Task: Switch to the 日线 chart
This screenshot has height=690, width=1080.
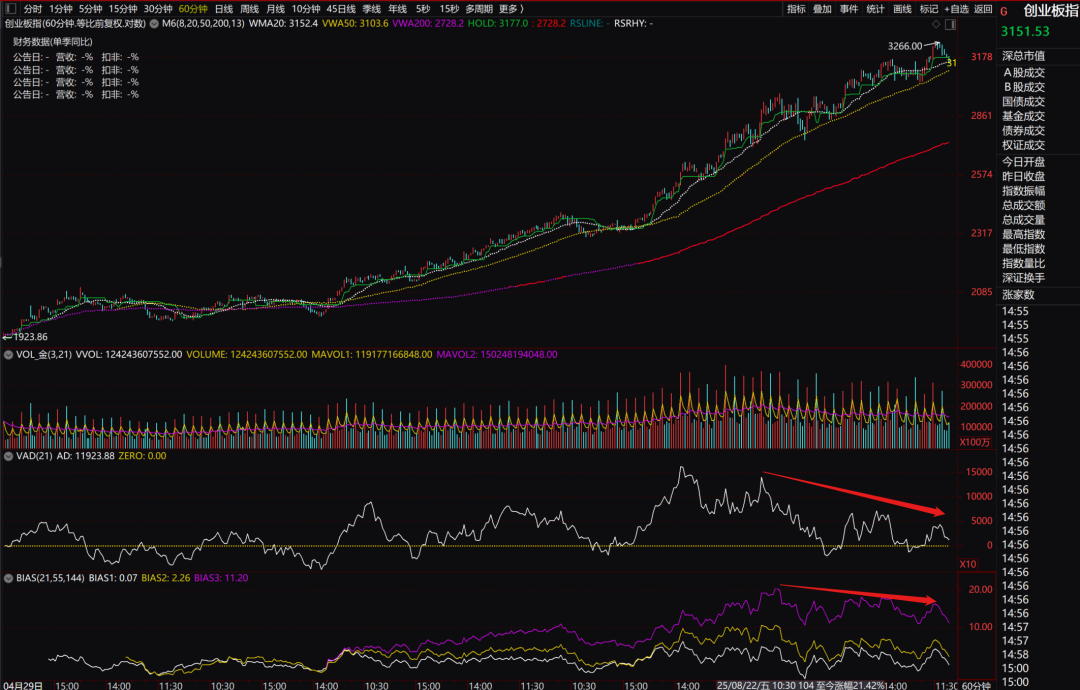Action: pyautogui.click(x=223, y=9)
